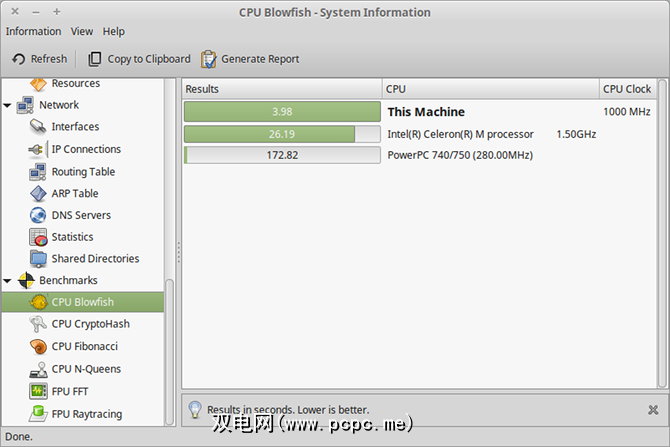The image size is (670, 447).
Task: Click the Network category icon
Action: (25, 105)
